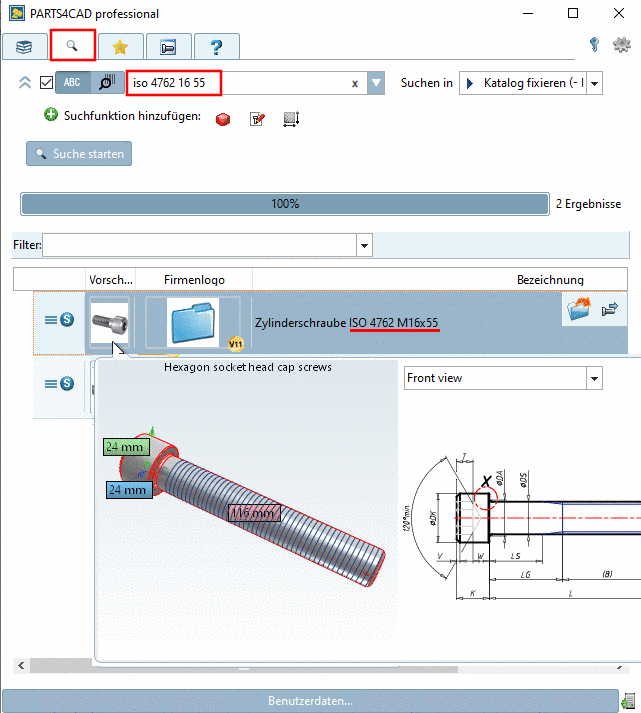Click the technical drawing front view

523,527
